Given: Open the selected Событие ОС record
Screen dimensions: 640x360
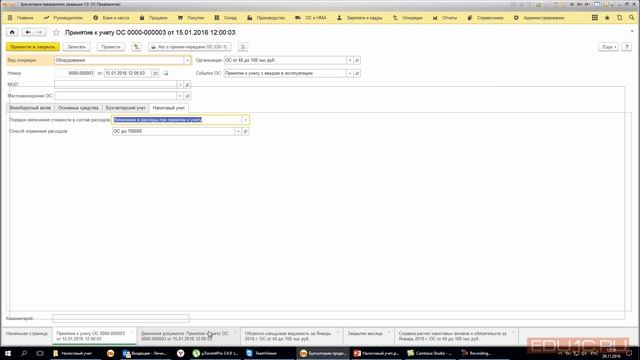Looking at the screenshot, I should [357, 73].
